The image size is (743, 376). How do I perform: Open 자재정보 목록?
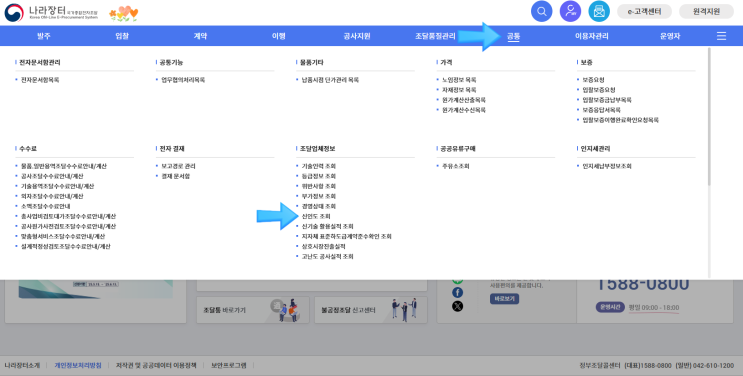(x=459, y=90)
